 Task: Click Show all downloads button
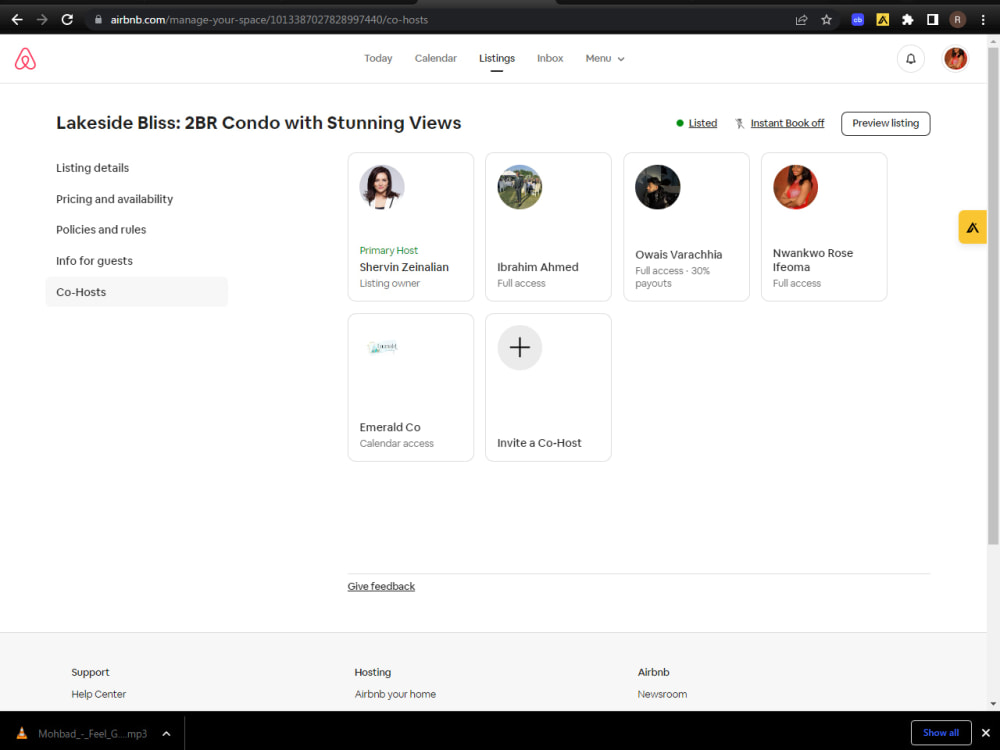[x=941, y=733]
